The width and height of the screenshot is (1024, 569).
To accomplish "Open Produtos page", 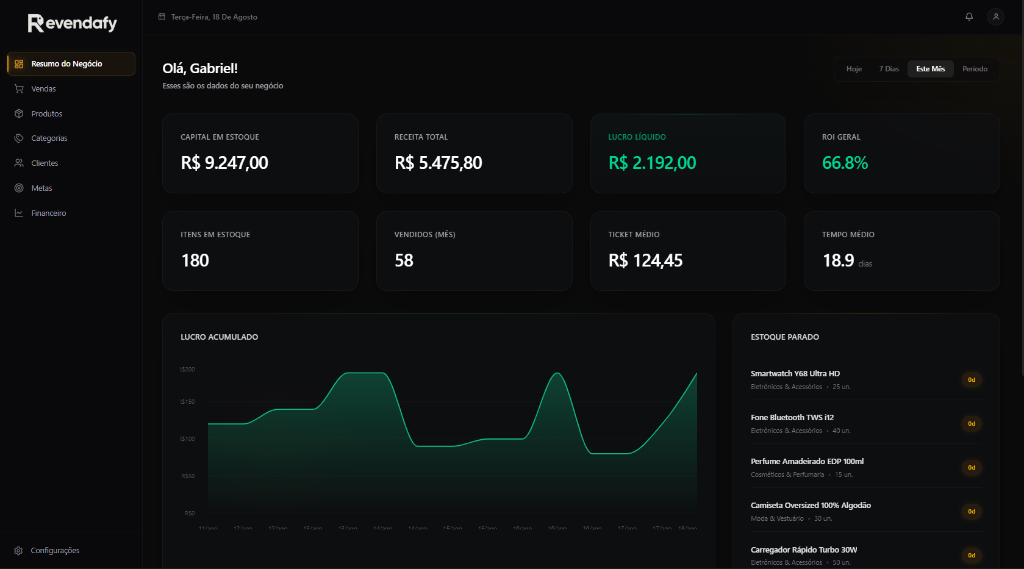I will [71, 114].
